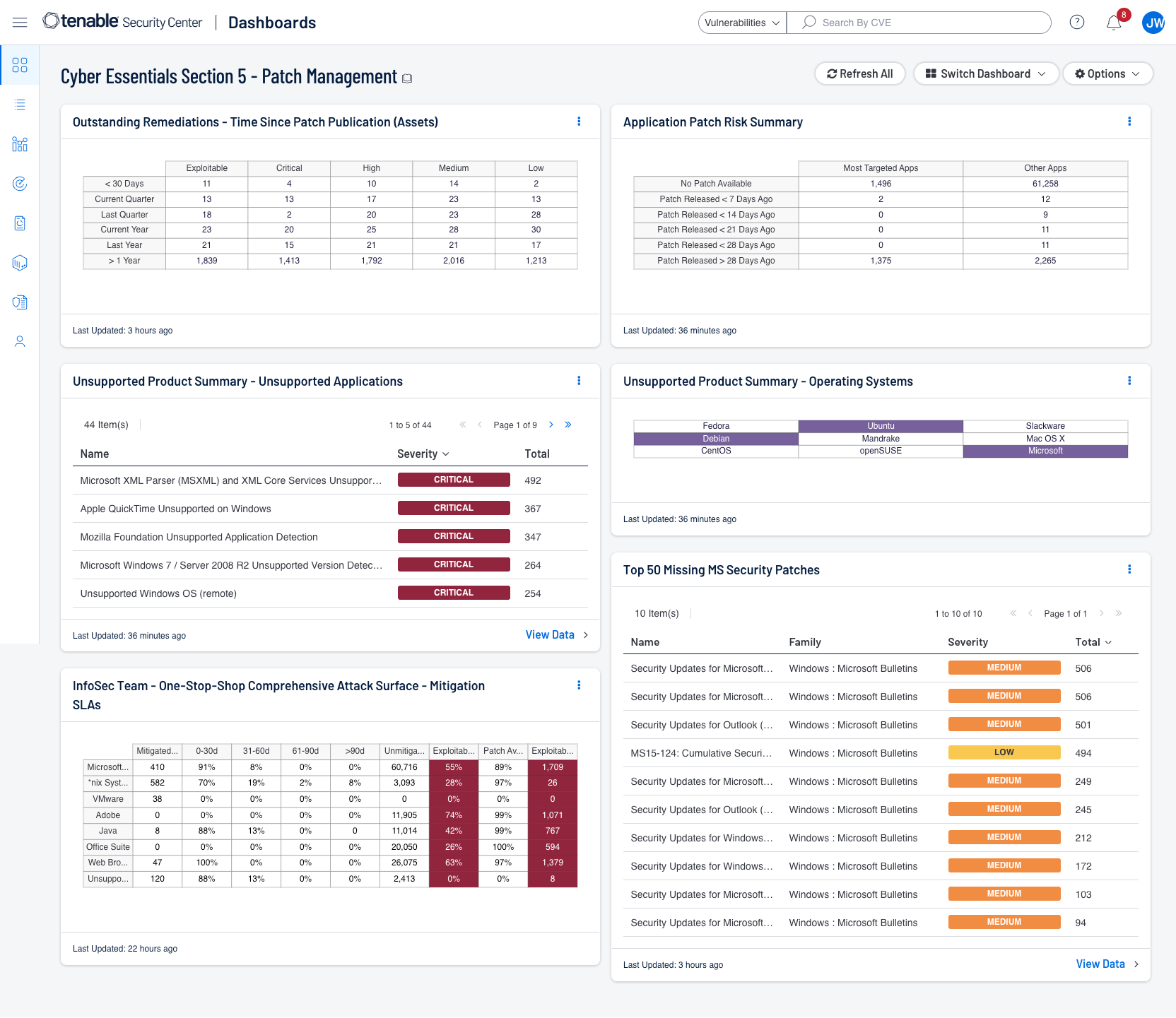This screenshot has height=1018, width=1176.
Task: Click the Search By CVE input field
Action: click(926, 23)
